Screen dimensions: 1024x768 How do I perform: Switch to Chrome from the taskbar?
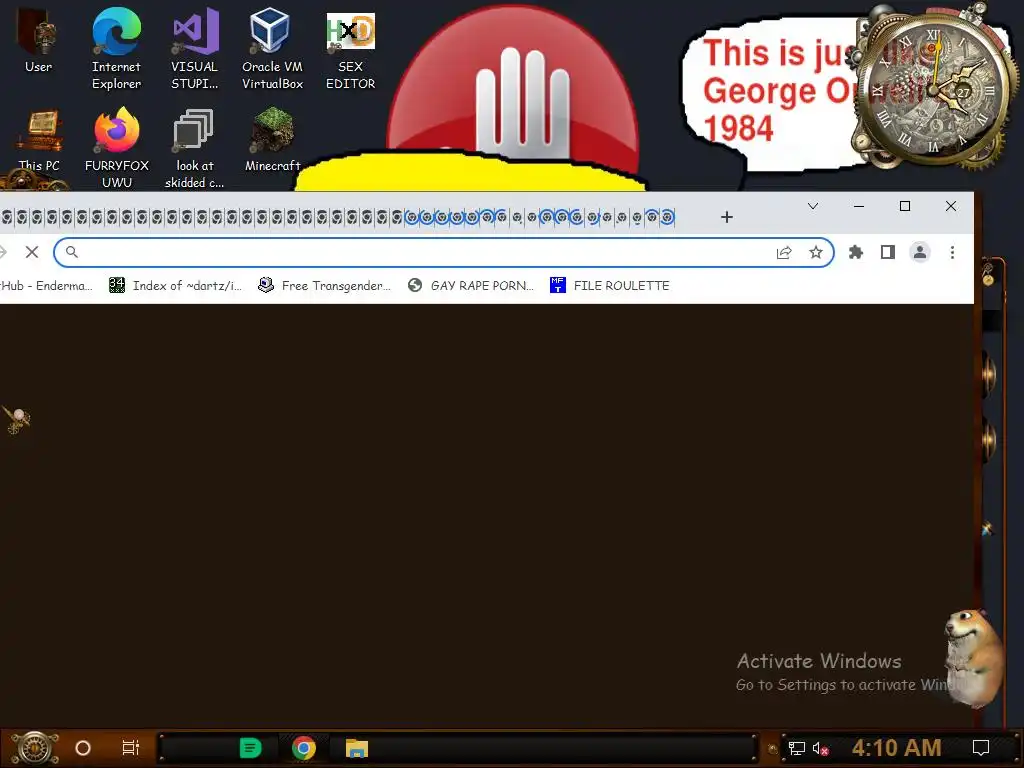pyautogui.click(x=304, y=748)
